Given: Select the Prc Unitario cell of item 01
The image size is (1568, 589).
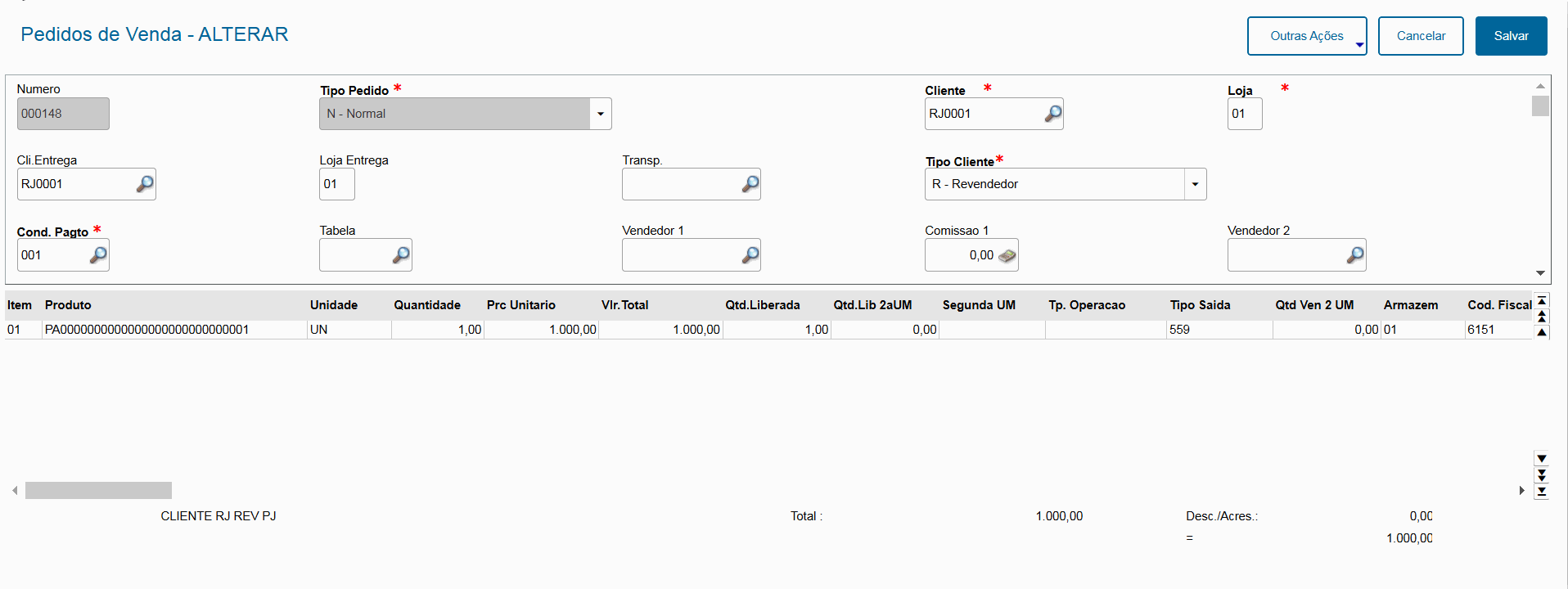Looking at the screenshot, I should pos(541,330).
